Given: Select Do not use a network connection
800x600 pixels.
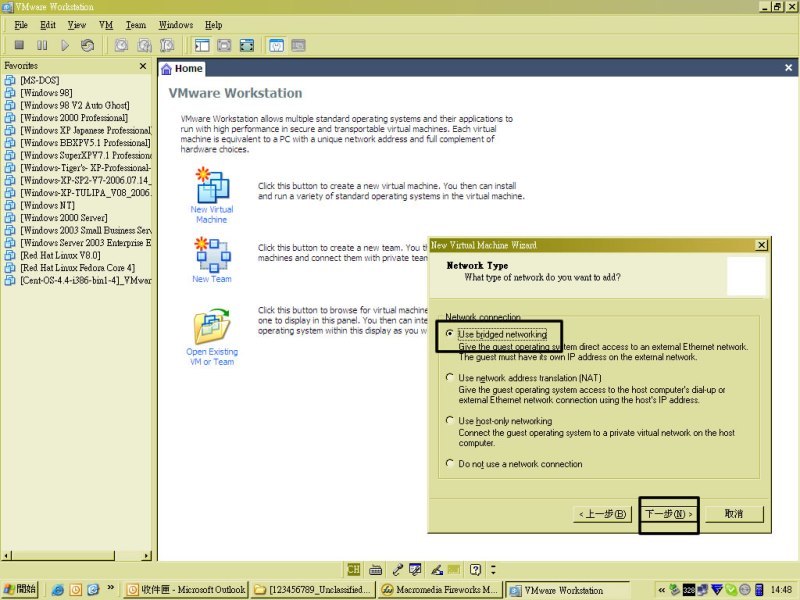Looking at the screenshot, I should click(x=449, y=463).
